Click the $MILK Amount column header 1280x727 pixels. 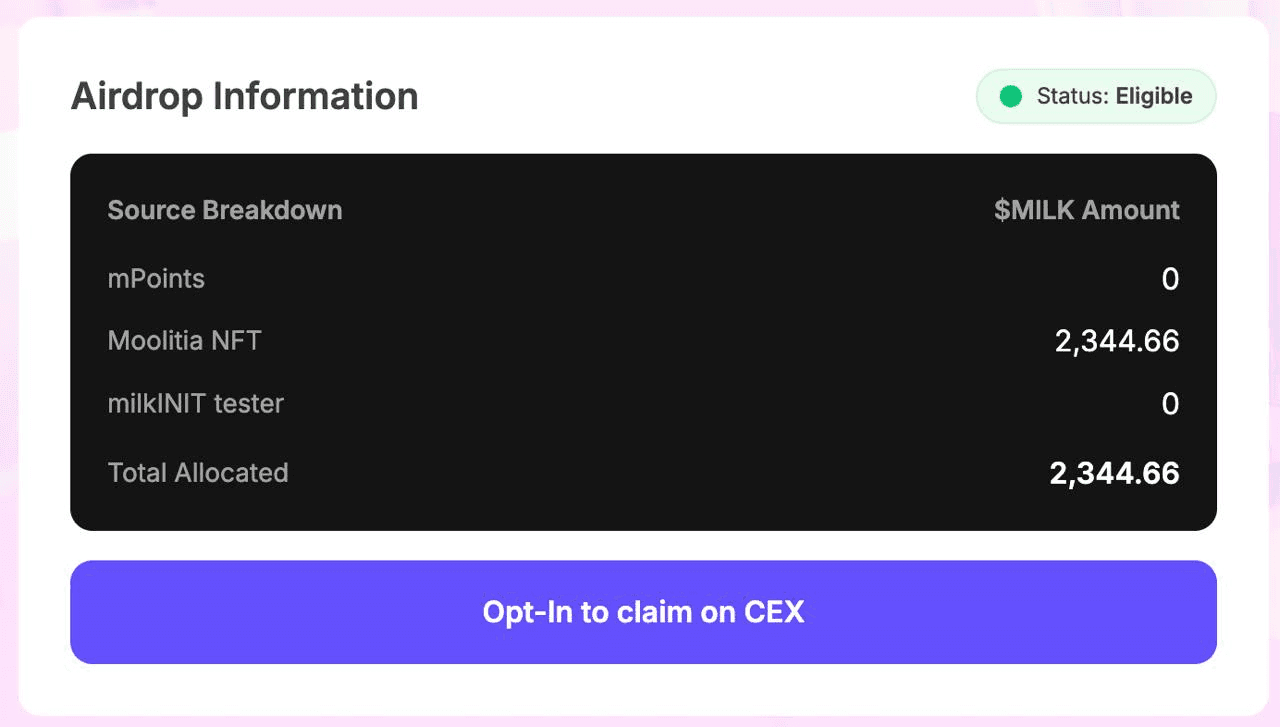tap(1088, 210)
